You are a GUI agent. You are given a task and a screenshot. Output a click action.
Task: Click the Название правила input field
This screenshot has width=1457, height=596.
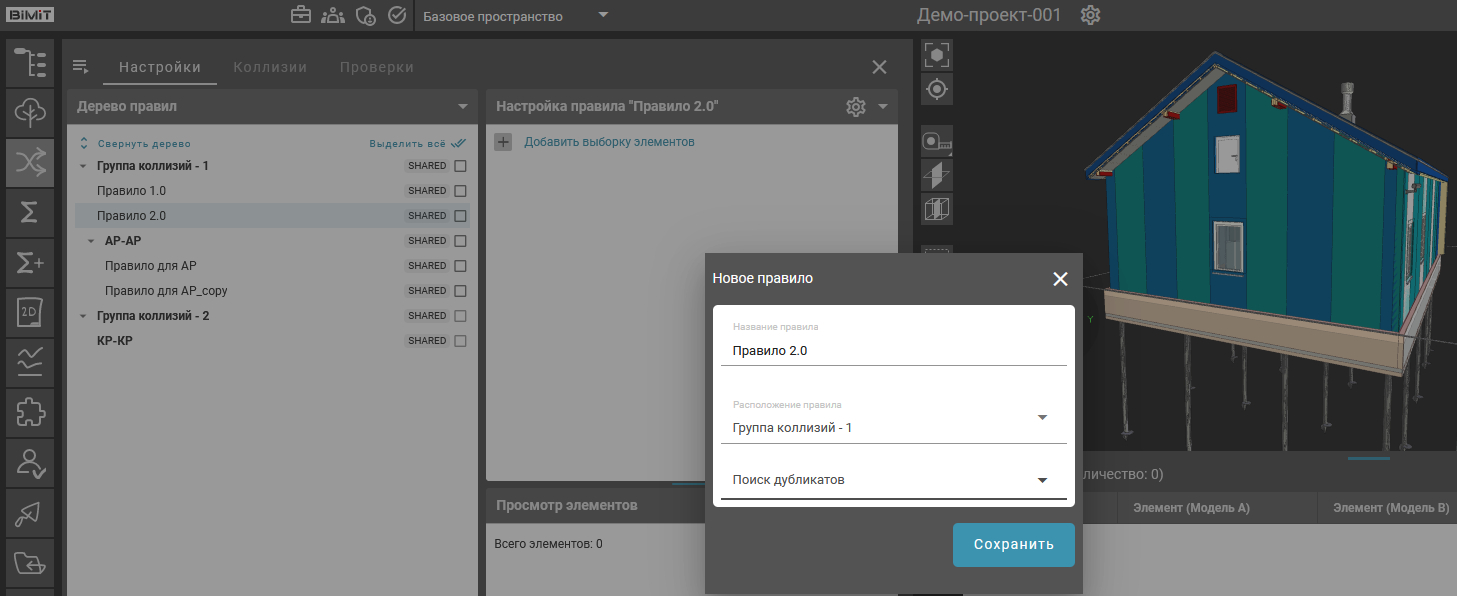click(x=892, y=351)
